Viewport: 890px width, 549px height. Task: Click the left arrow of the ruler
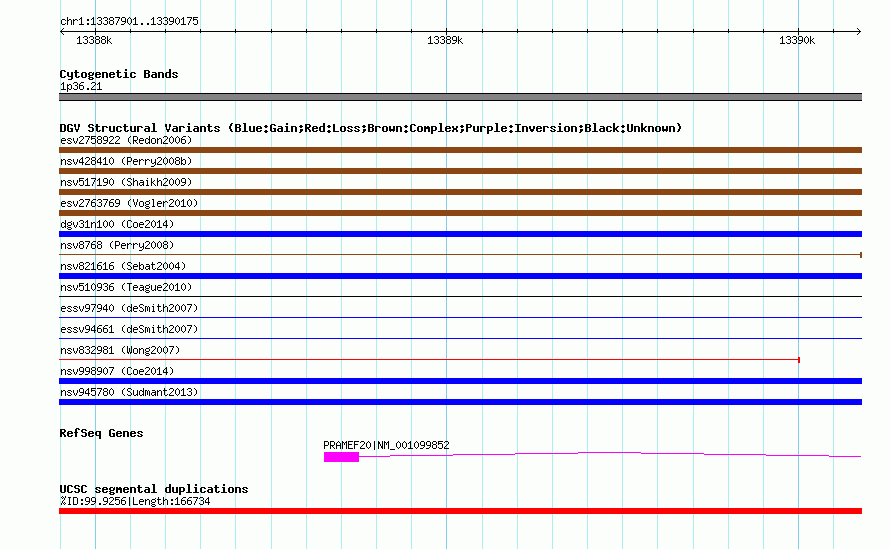(x=62, y=32)
